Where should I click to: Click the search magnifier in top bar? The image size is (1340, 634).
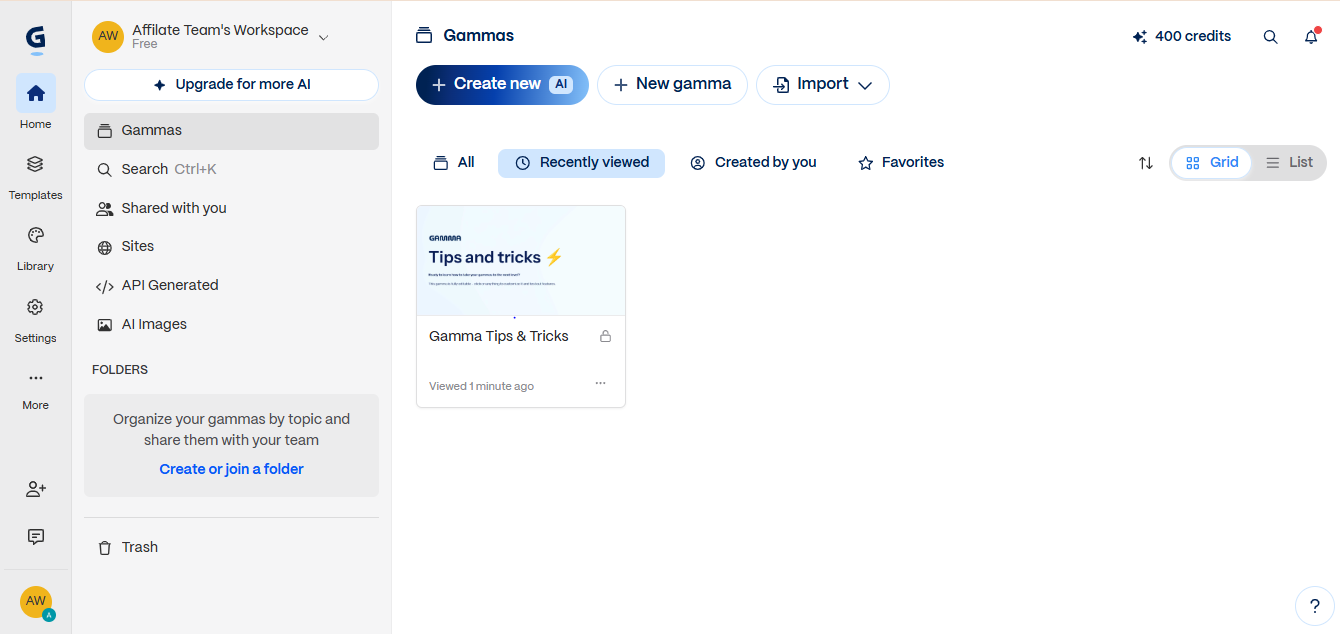[x=1270, y=37]
